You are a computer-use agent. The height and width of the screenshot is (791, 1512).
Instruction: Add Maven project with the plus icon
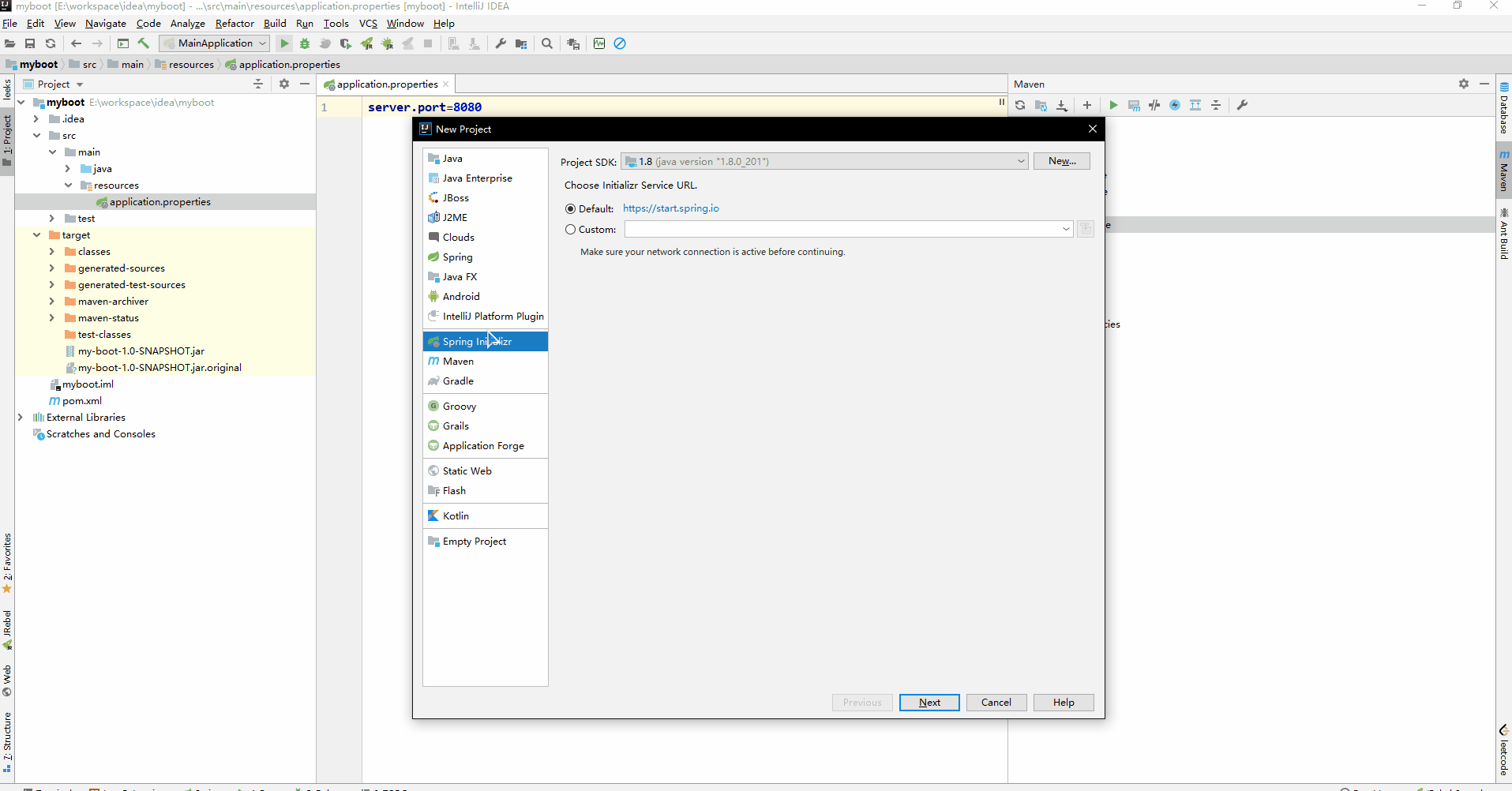(x=1087, y=105)
